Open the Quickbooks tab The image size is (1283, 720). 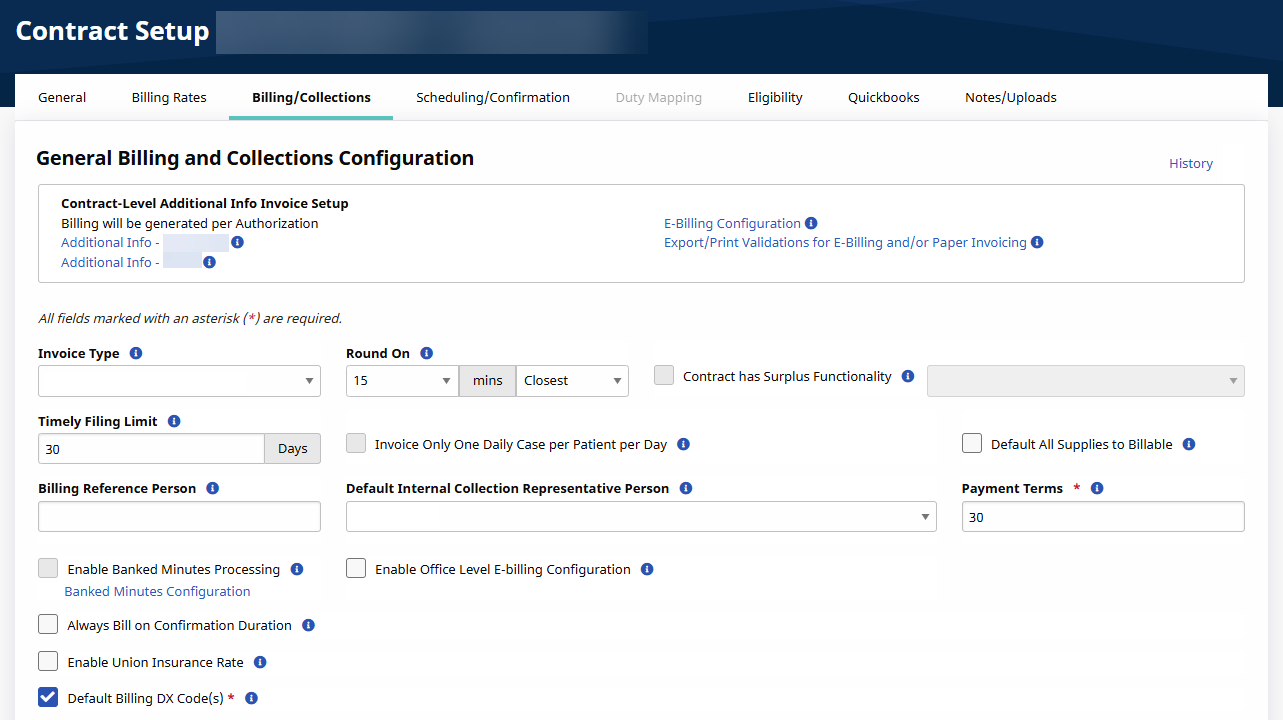coord(883,97)
